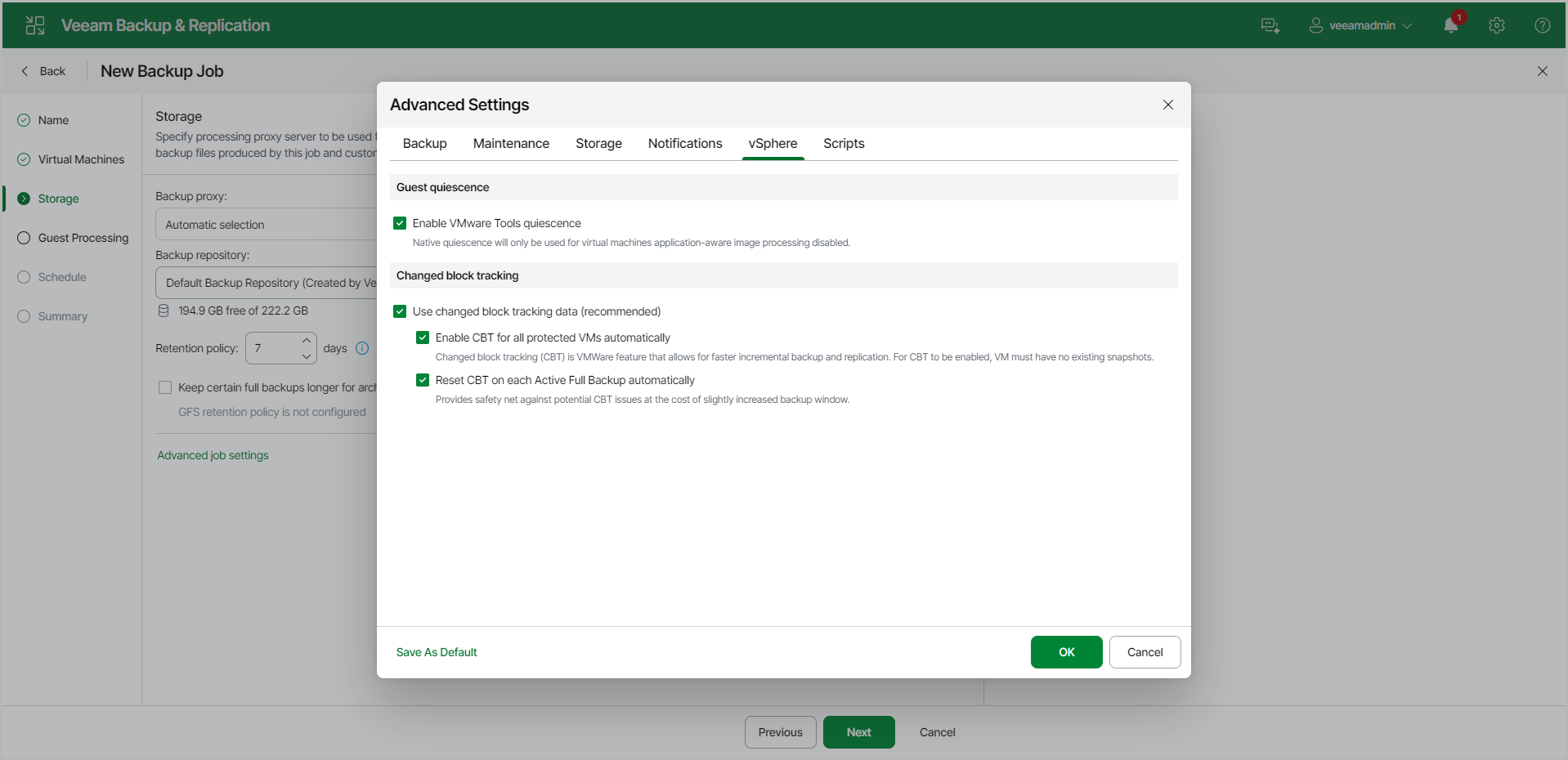Image resolution: width=1568 pixels, height=760 pixels.
Task: Click the Virtual Machines step check icon
Action: [x=24, y=159]
